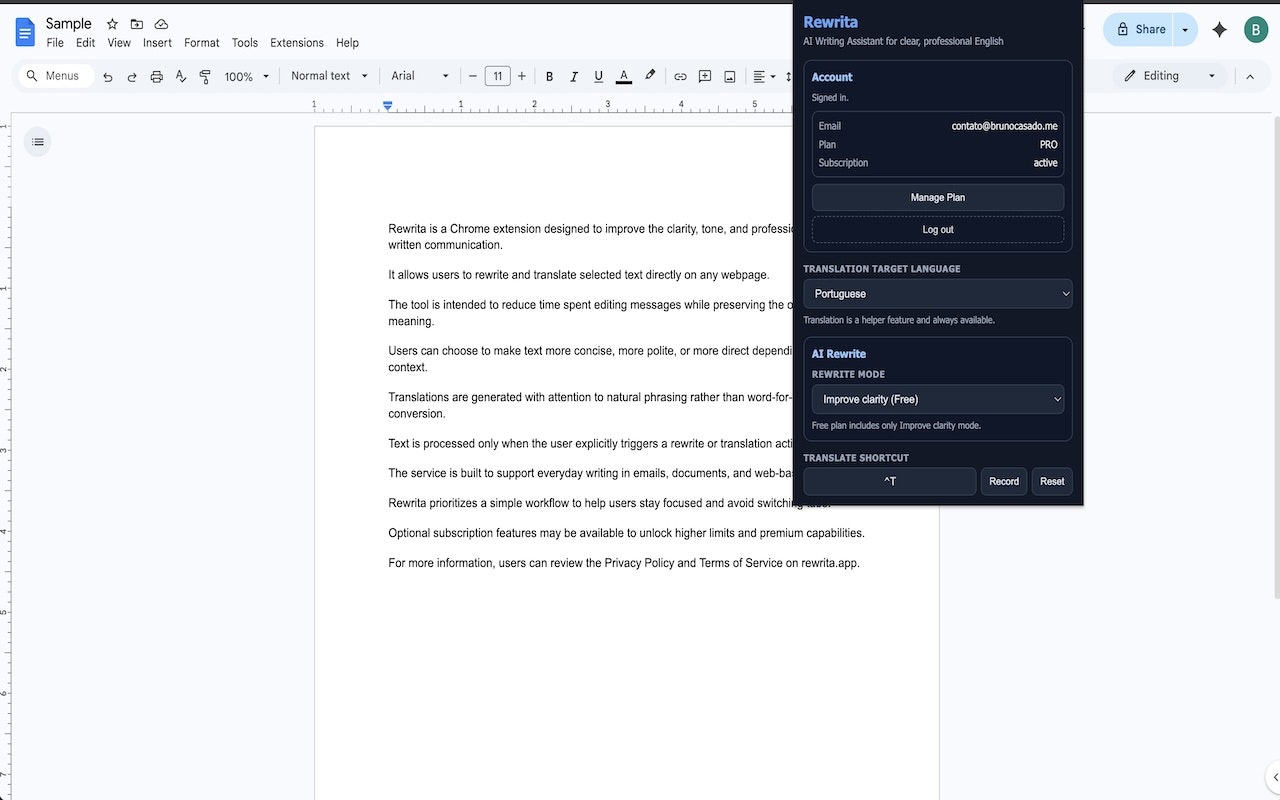Apply italic formatting
1280x800 pixels.
pos(573,76)
